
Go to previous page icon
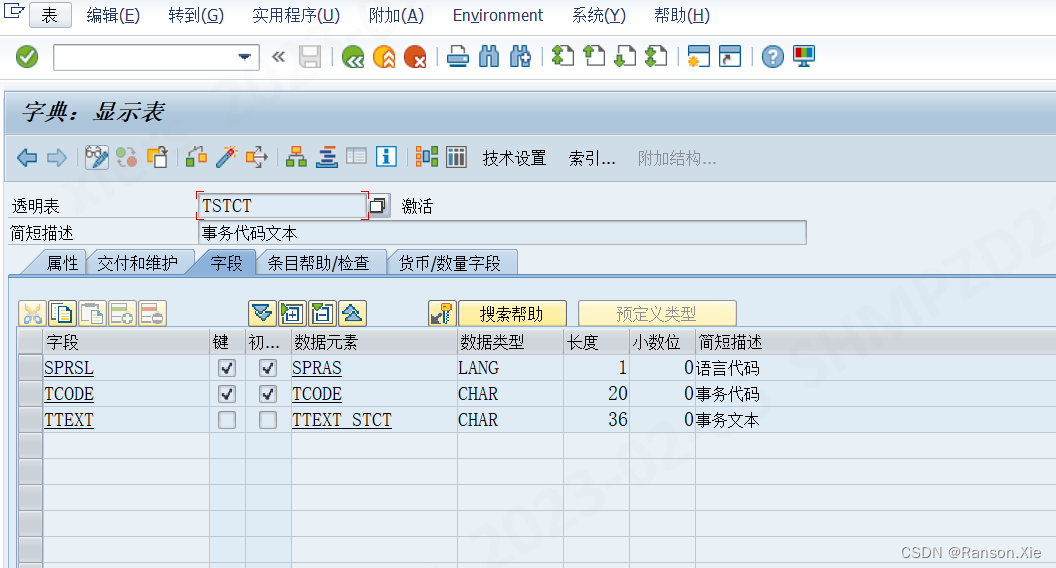click(593, 57)
